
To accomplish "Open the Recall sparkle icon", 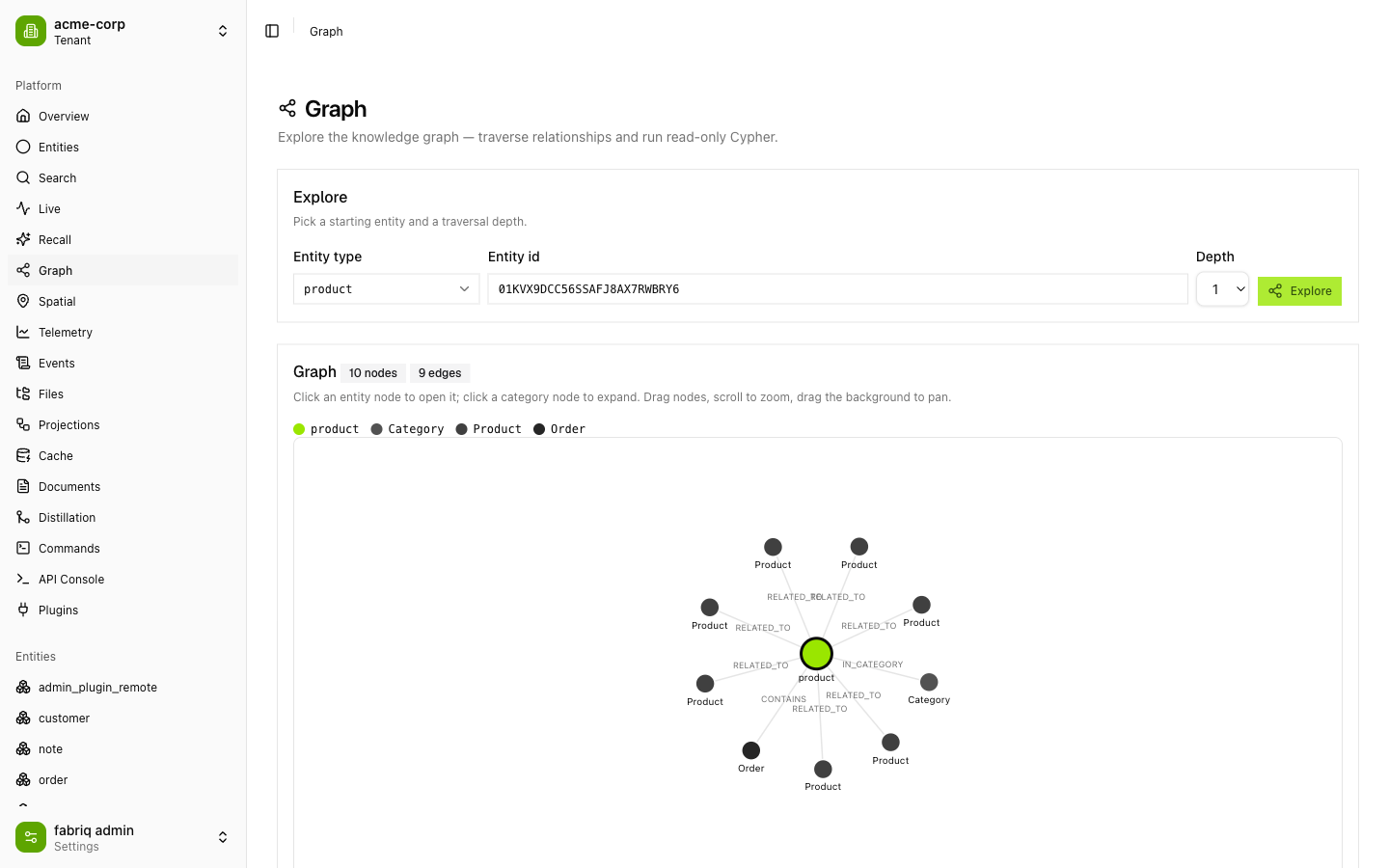I will point(23,239).
